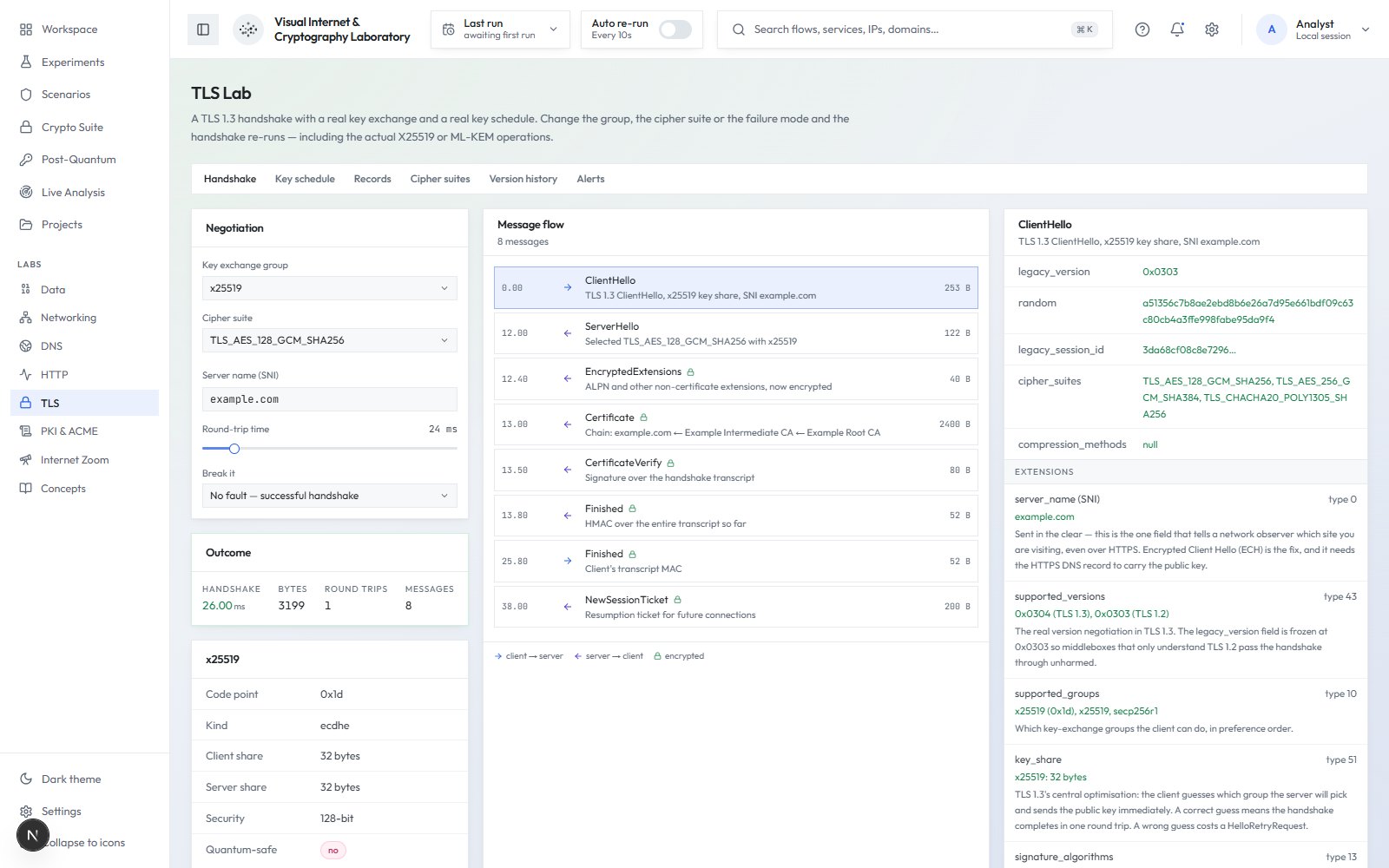Open the help question-mark icon
The width and height of the screenshot is (1389, 868).
click(1142, 30)
